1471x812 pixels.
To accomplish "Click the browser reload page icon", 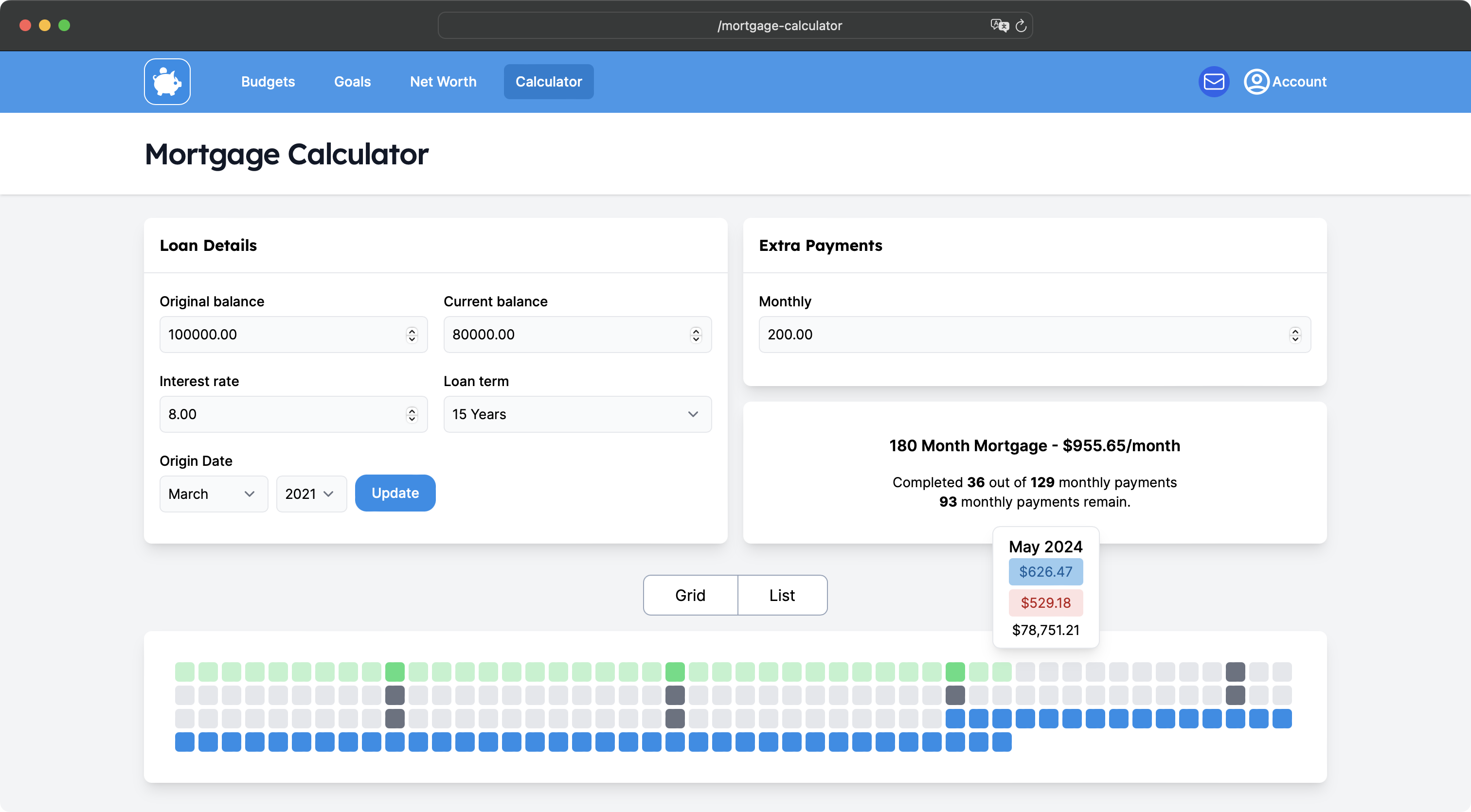I will (x=1021, y=26).
